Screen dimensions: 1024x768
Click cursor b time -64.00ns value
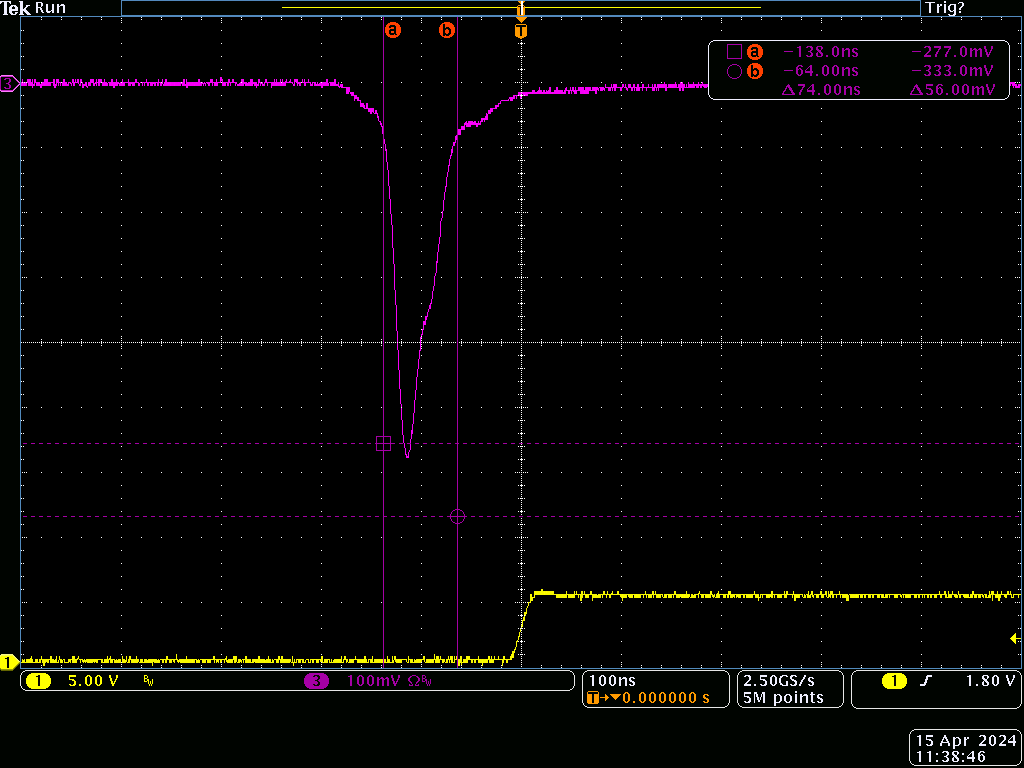[820, 71]
